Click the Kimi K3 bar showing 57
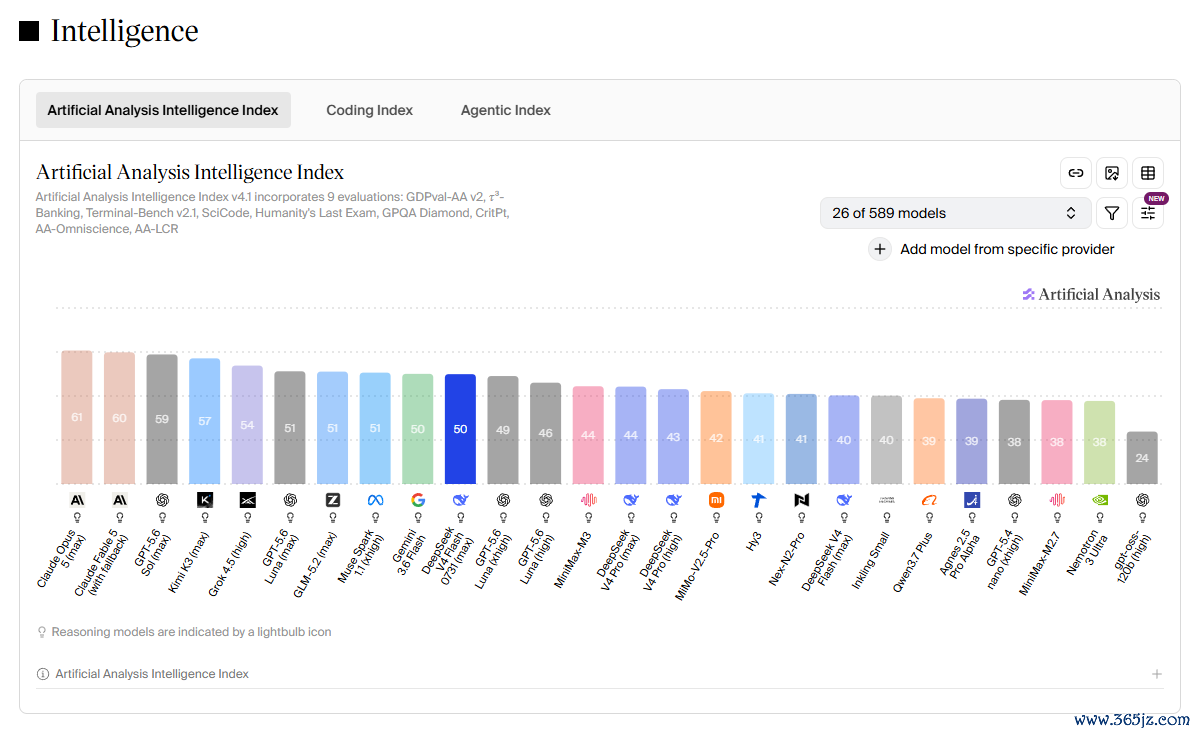The image size is (1197, 735). pos(205,421)
